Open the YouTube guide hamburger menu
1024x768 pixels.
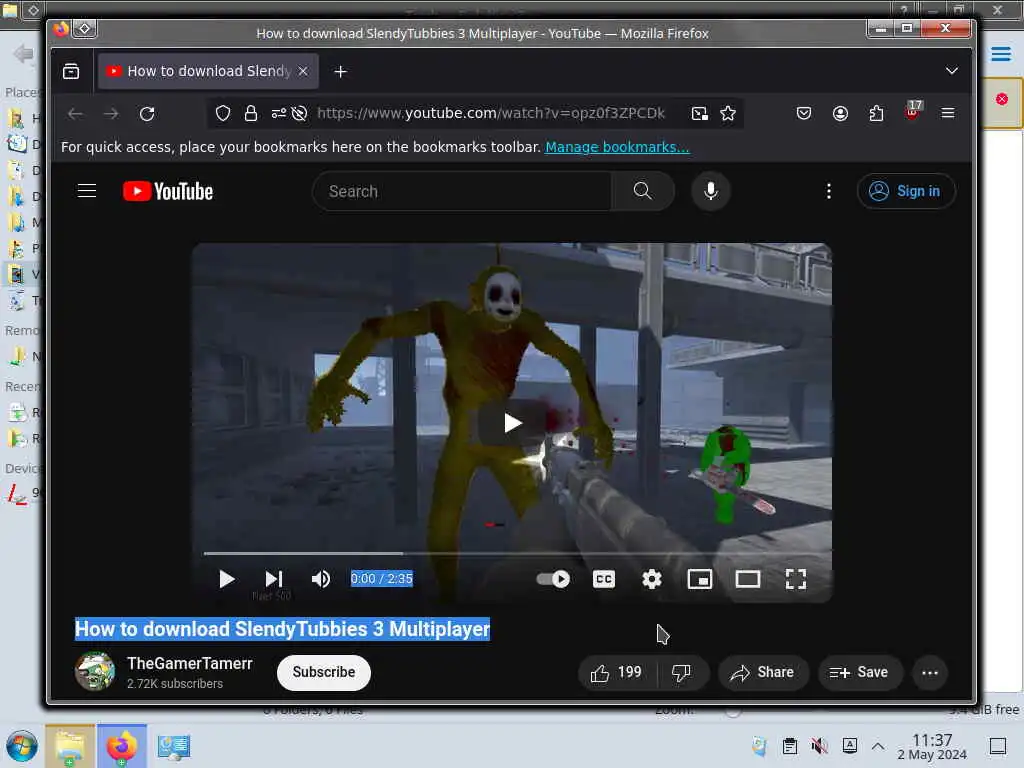(87, 191)
